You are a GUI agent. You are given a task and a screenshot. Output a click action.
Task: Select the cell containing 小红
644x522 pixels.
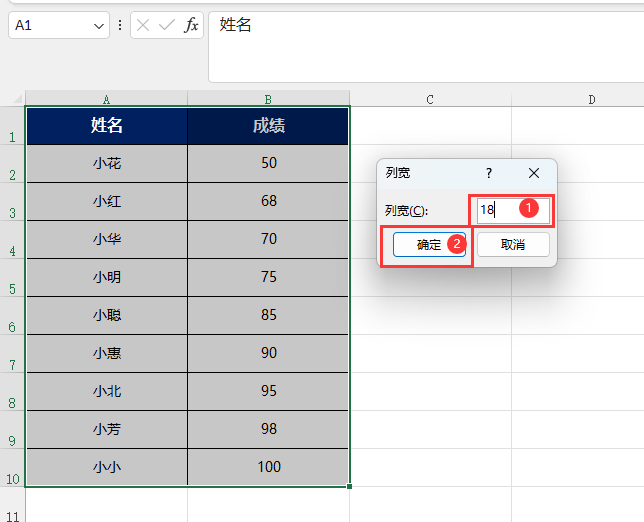point(107,202)
